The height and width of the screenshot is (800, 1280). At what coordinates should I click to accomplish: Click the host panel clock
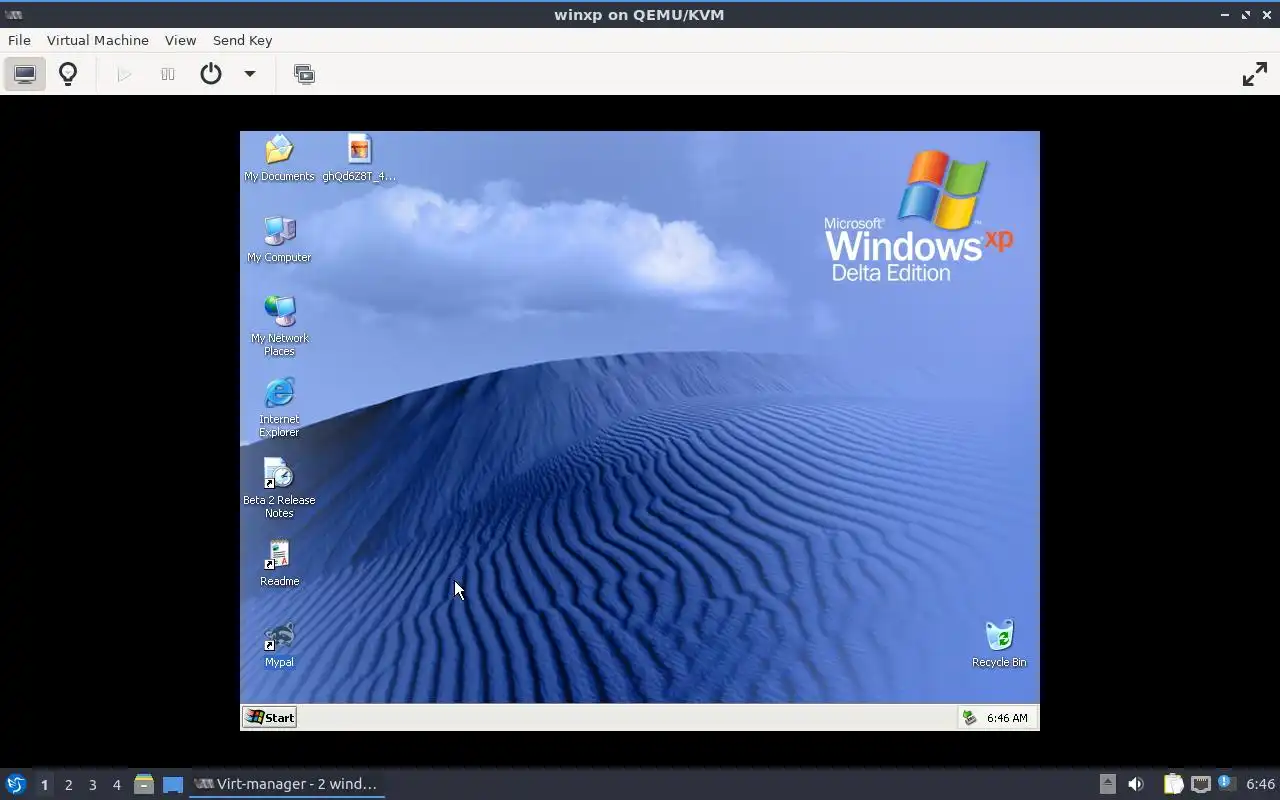[x=1260, y=784]
